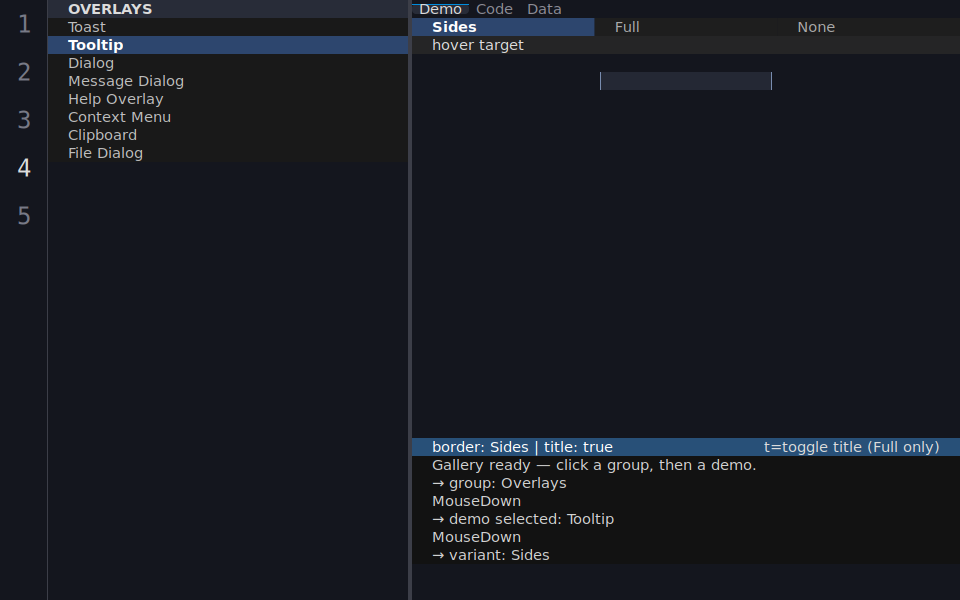The height and width of the screenshot is (600, 960).
Task: Go to group 3 in the number rail
Action: point(24,120)
